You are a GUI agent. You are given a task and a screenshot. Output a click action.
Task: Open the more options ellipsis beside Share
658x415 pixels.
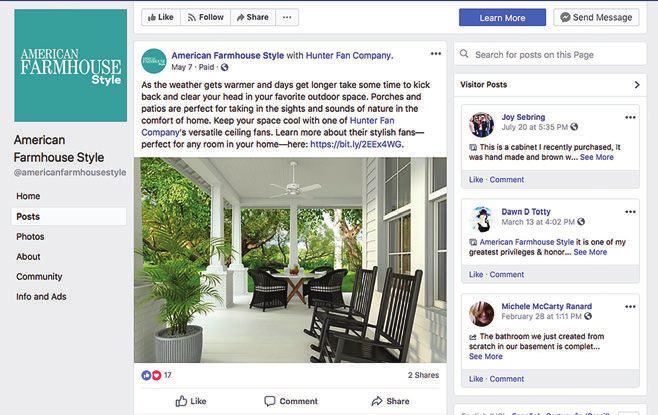click(x=287, y=17)
